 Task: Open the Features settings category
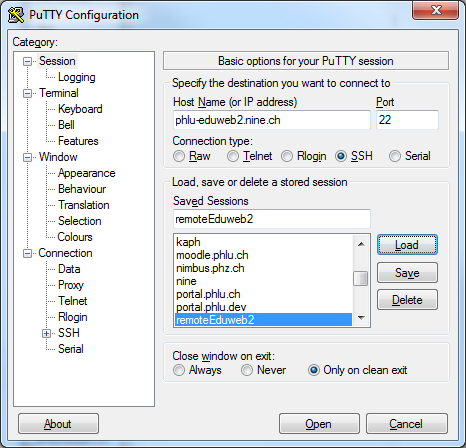point(78,141)
